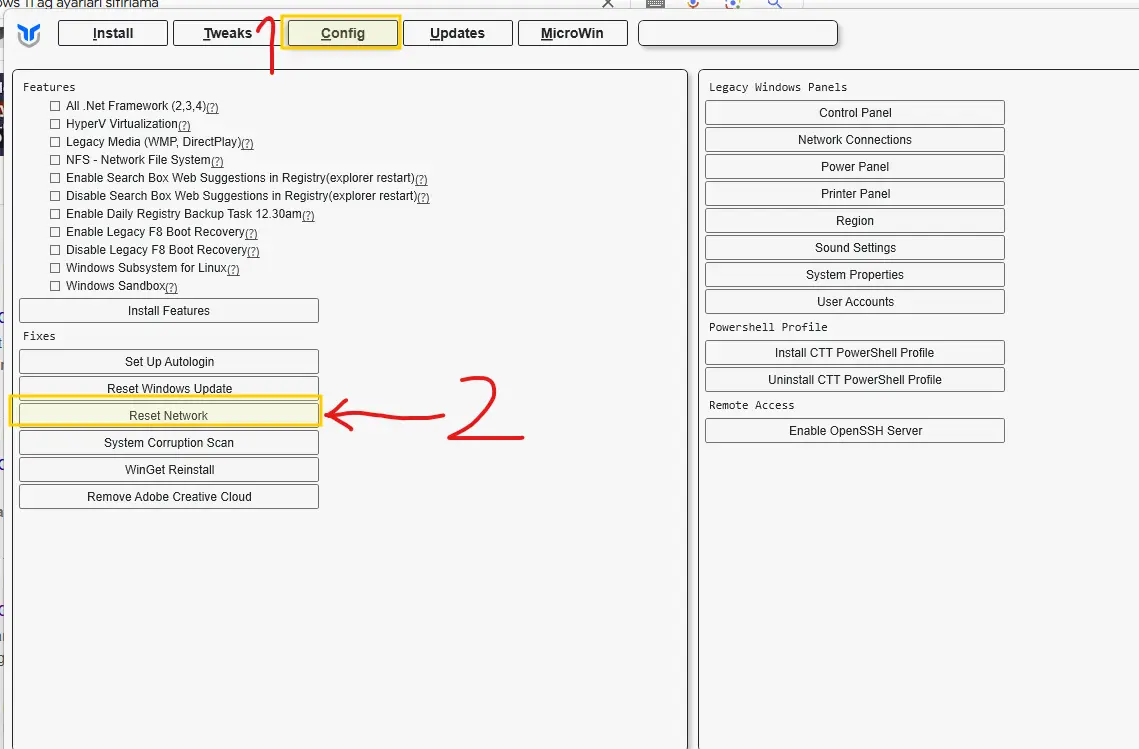Image resolution: width=1139 pixels, height=749 pixels.
Task: Click WinGet Reinstall
Action: pos(169,469)
